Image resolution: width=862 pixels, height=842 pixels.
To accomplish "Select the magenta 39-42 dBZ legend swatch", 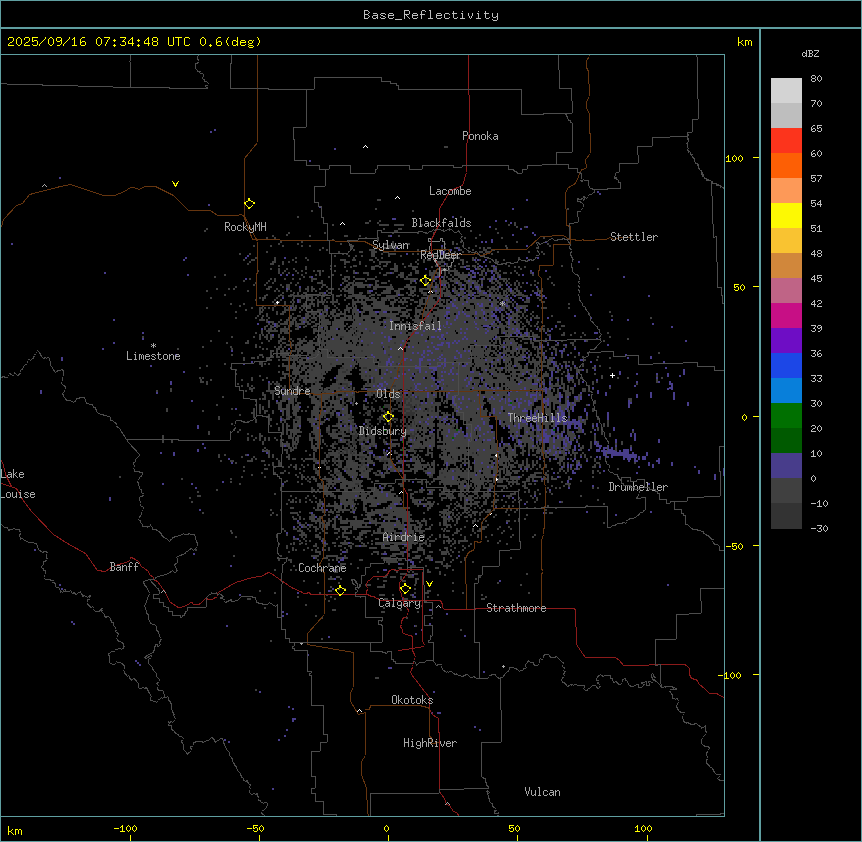I will [786, 315].
